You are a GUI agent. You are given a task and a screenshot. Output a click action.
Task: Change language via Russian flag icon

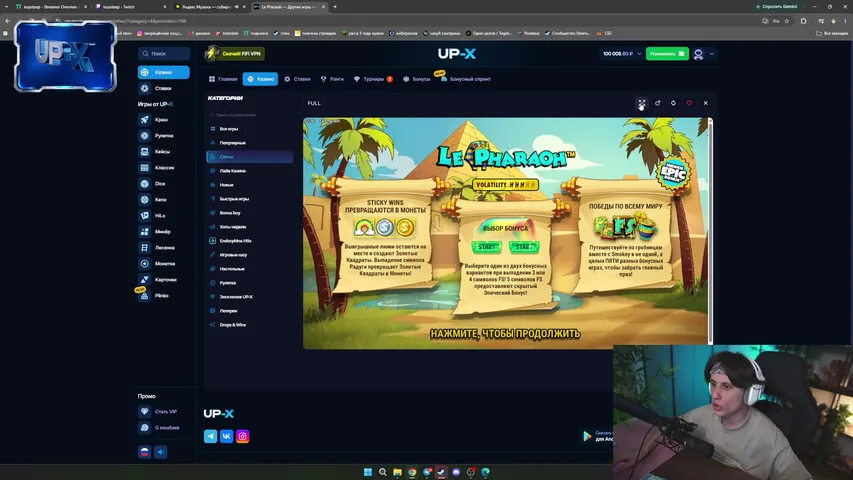144,452
